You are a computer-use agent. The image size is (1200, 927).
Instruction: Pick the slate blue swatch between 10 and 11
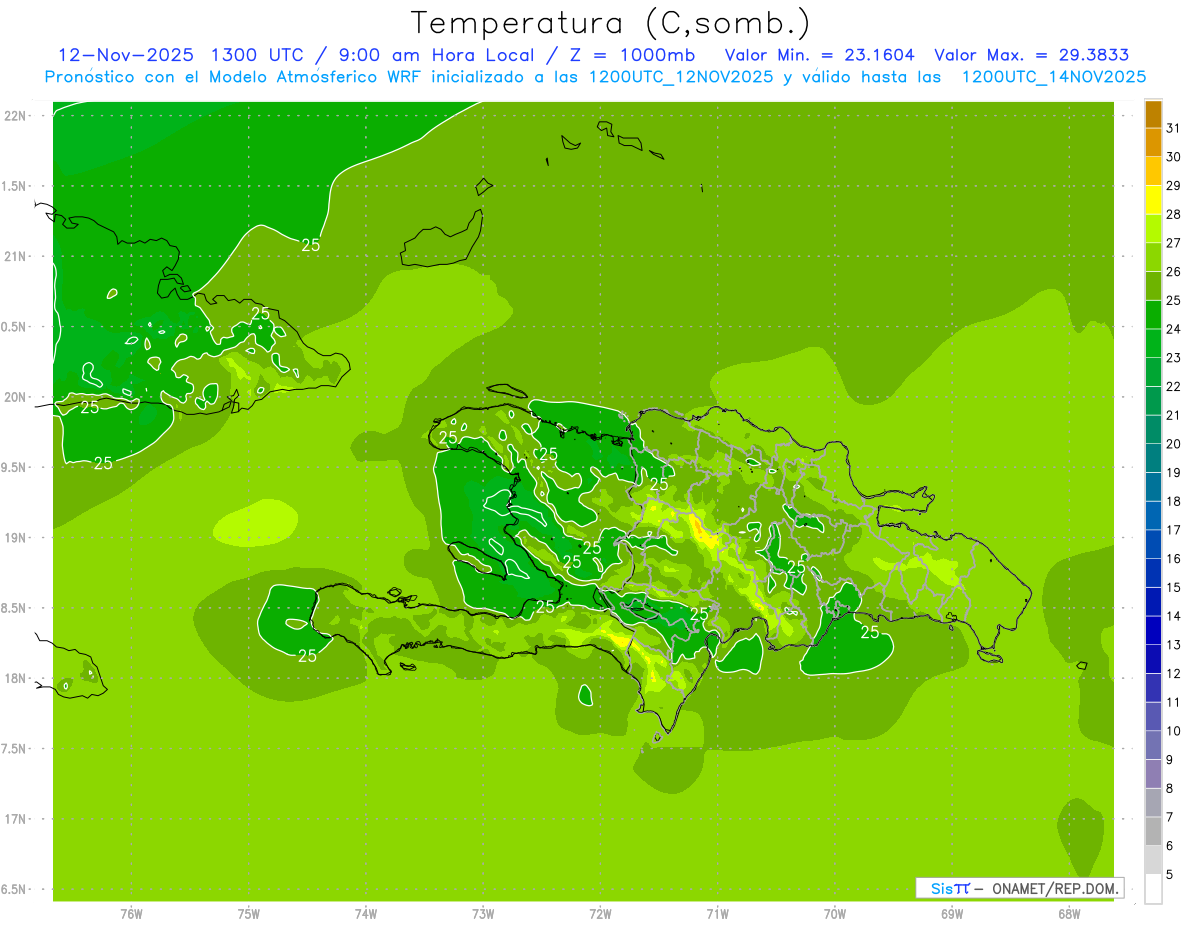(1153, 717)
